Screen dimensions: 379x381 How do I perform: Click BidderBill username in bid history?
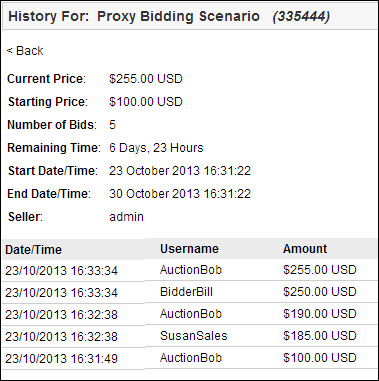[x=186, y=292]
